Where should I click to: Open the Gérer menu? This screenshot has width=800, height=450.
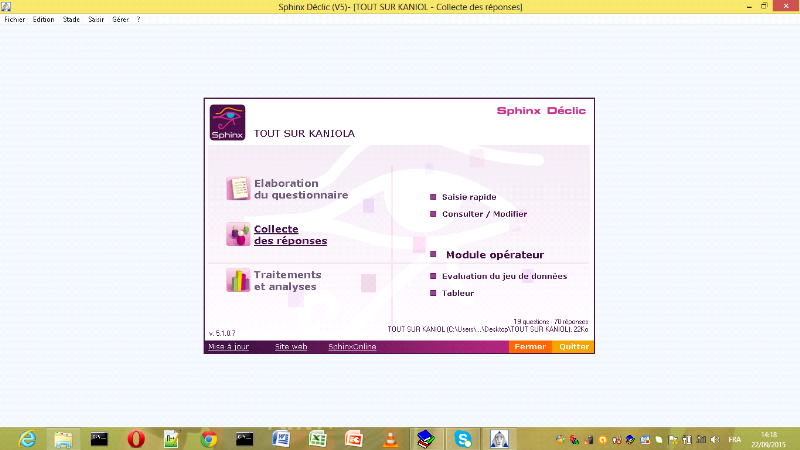coord(120,19)
